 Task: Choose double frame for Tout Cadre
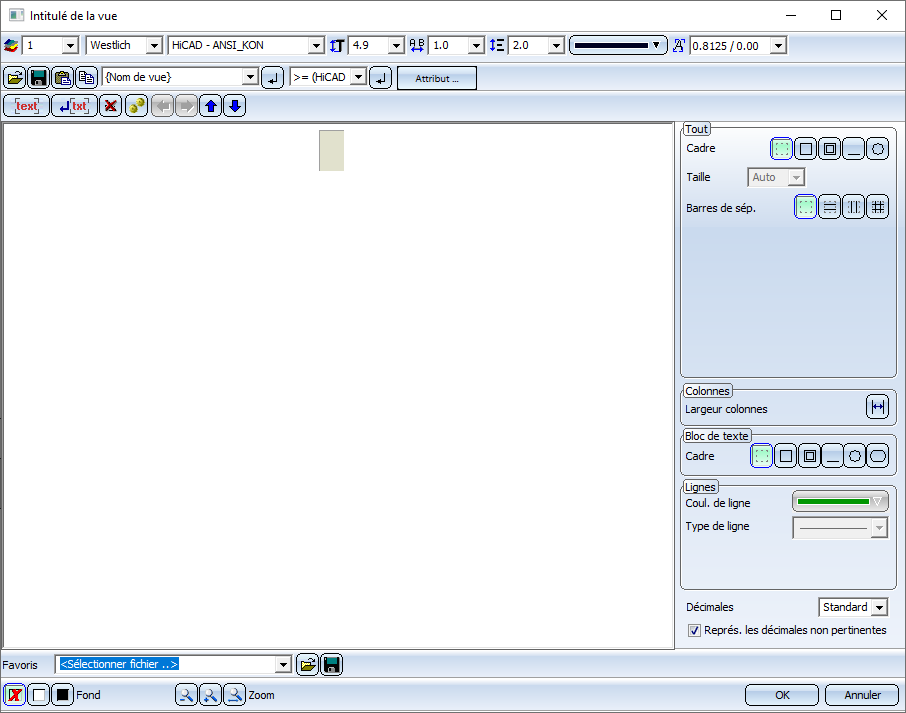pyautogui.click(x=829, y=149)
